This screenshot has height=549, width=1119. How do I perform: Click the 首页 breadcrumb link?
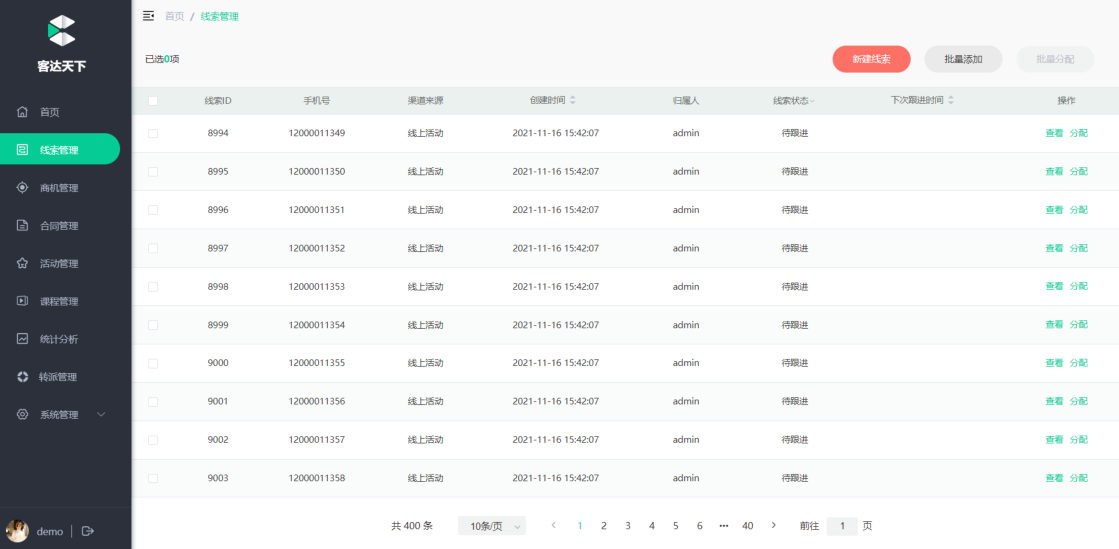coord(174,16)
